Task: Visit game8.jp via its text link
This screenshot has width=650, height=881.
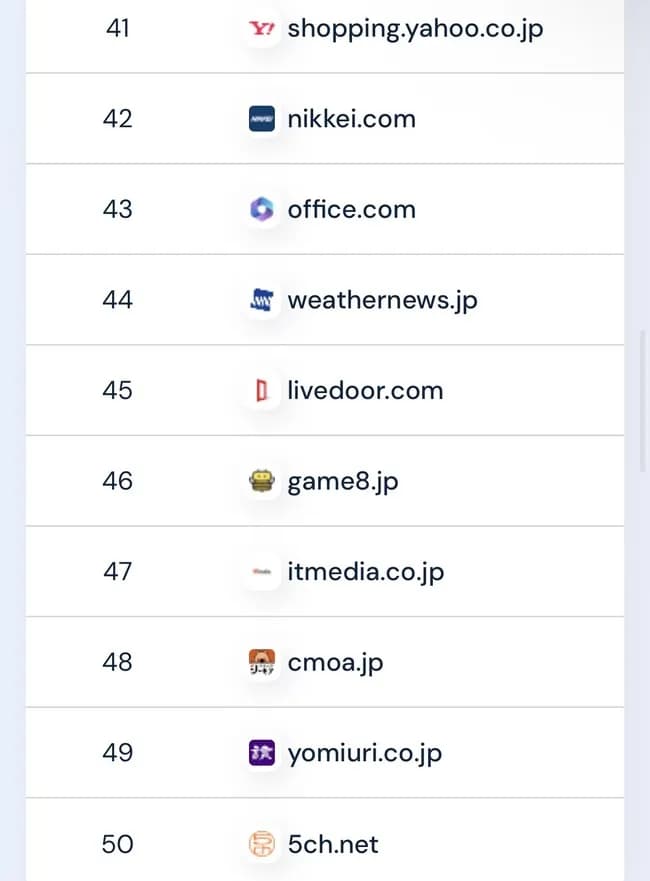Action: click(342, 481)
